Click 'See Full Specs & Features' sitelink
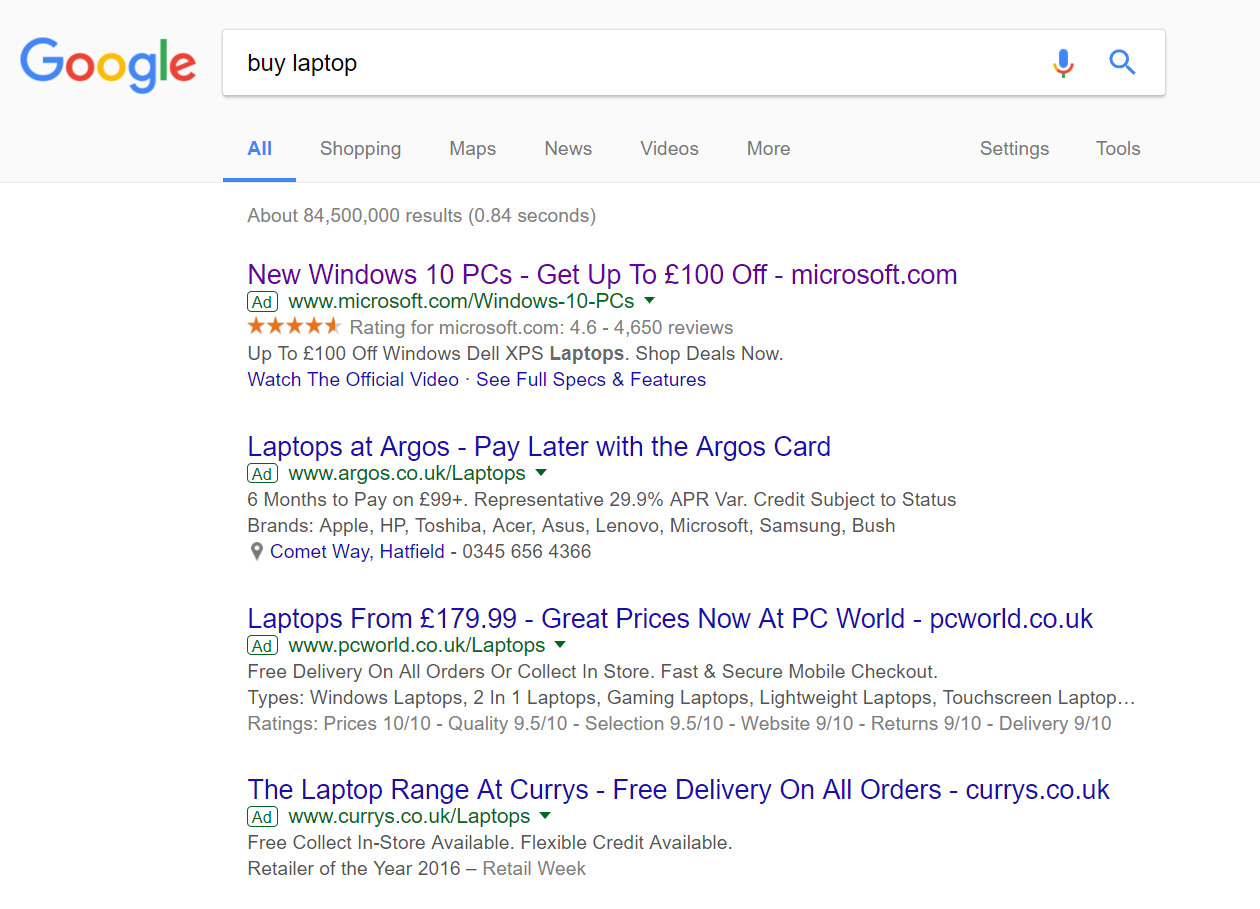 (591, 380)
